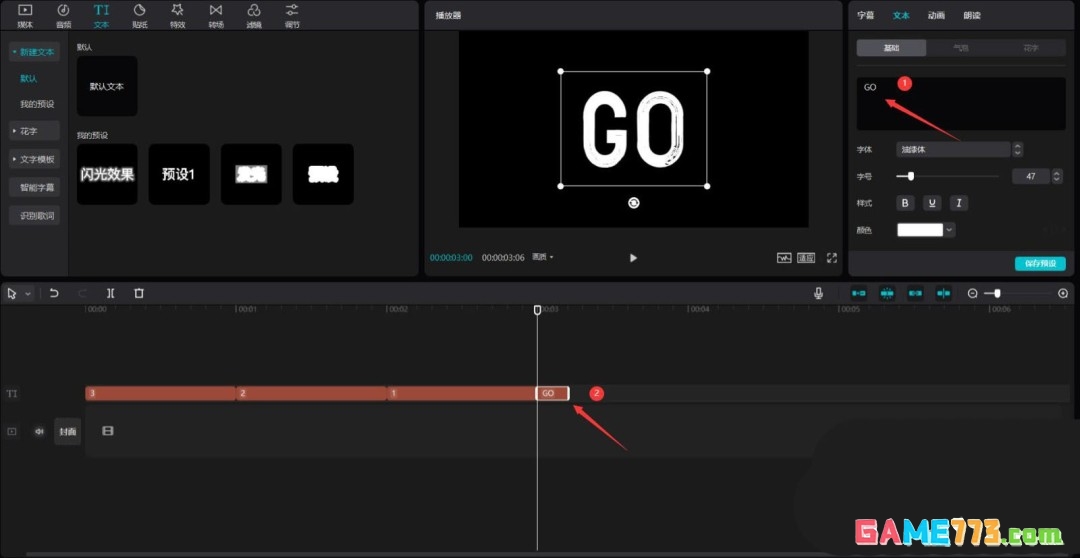Open the text color dropdown arrow
The width and height of the screenshot is (1080, 558).
point(949,230)
